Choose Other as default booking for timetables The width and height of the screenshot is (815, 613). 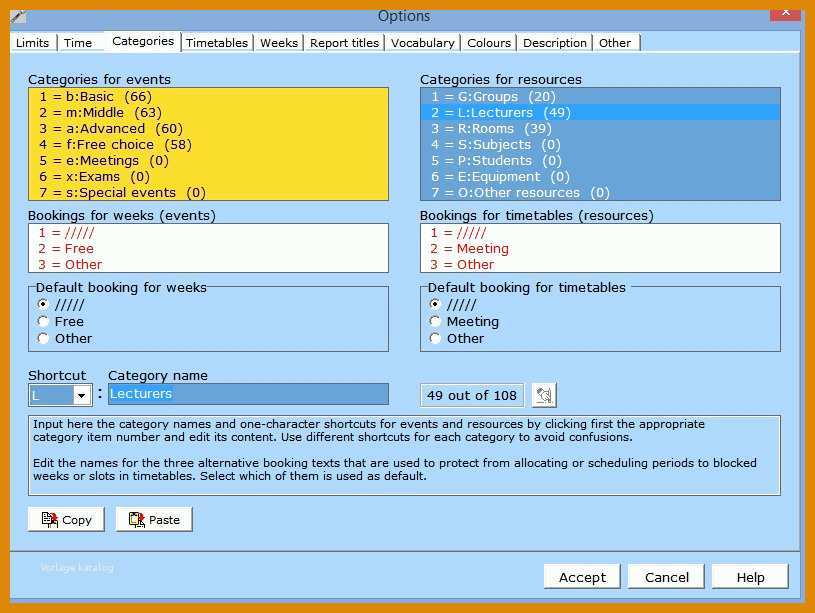tap(436, 338)
